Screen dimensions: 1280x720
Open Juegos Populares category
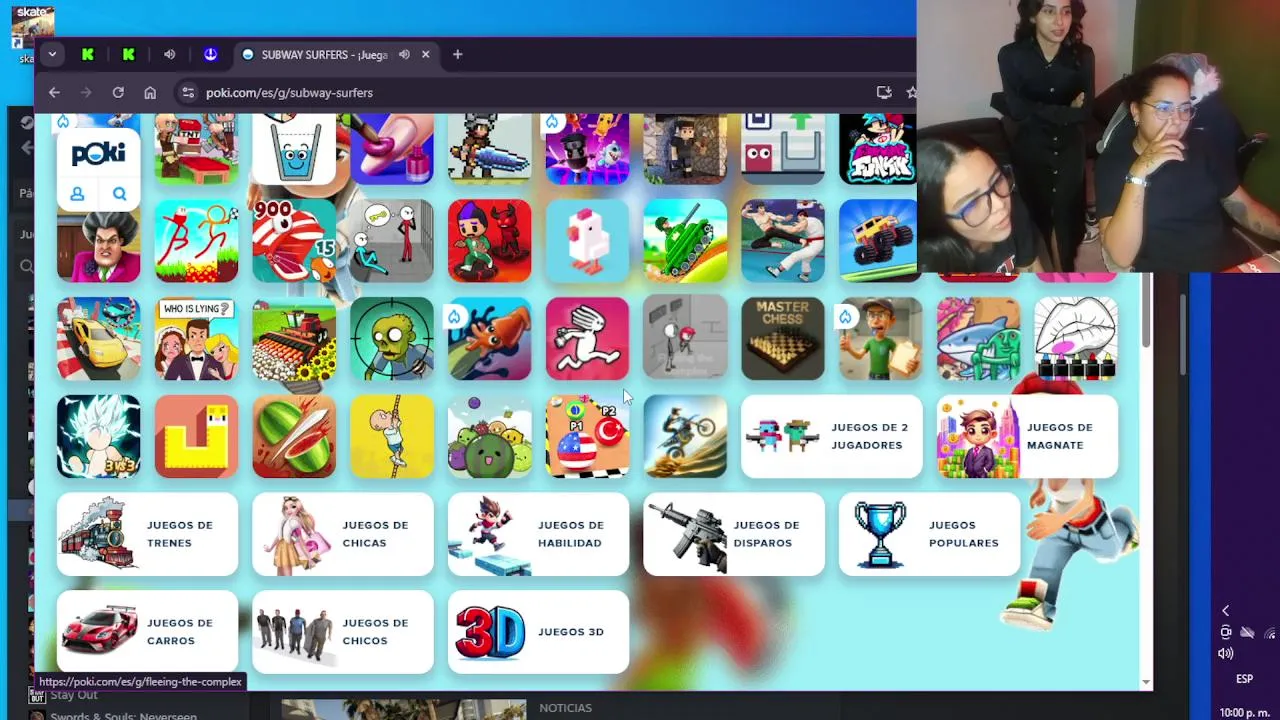930,534
